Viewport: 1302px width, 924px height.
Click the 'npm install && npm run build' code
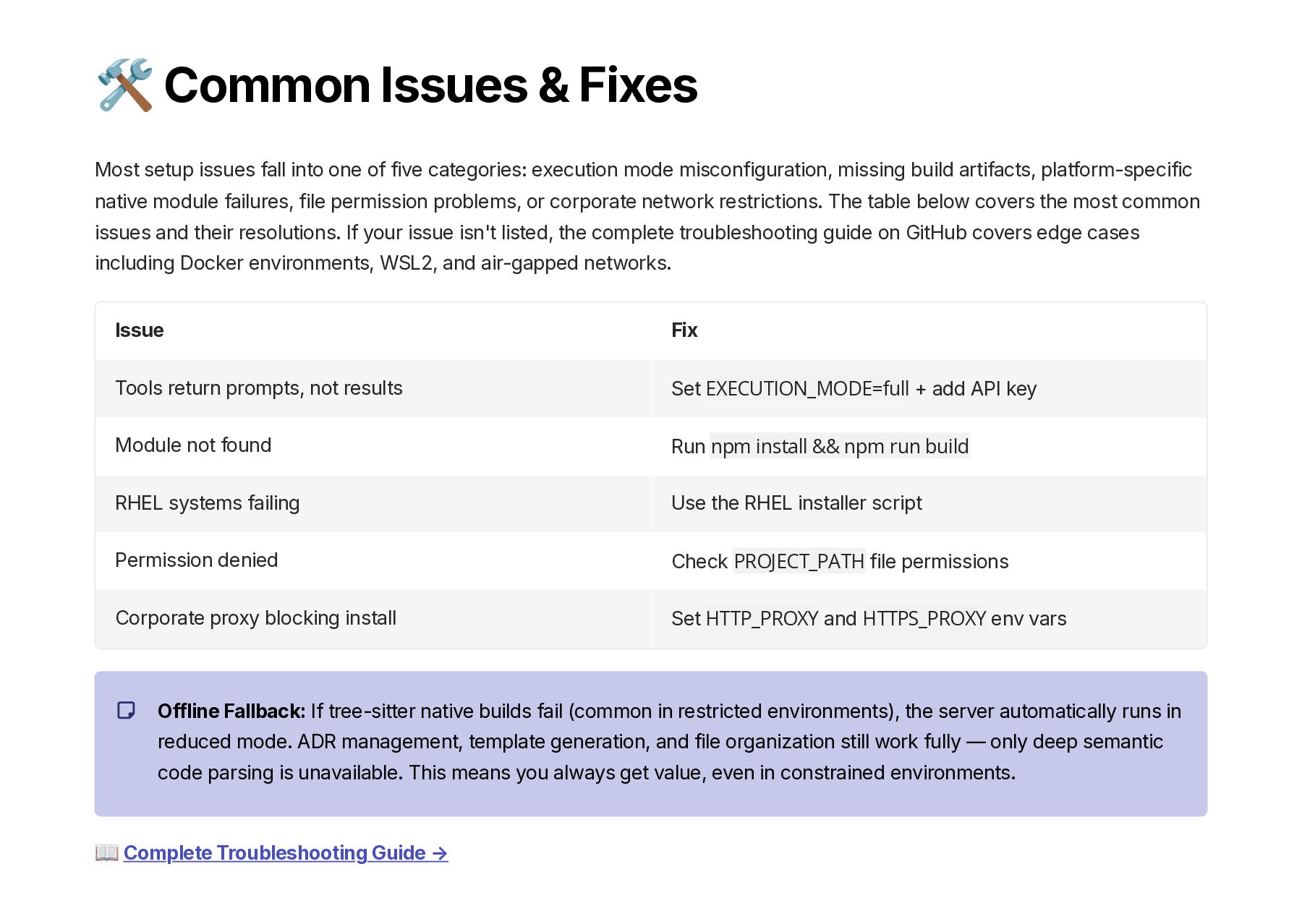[x=840, y=447]
